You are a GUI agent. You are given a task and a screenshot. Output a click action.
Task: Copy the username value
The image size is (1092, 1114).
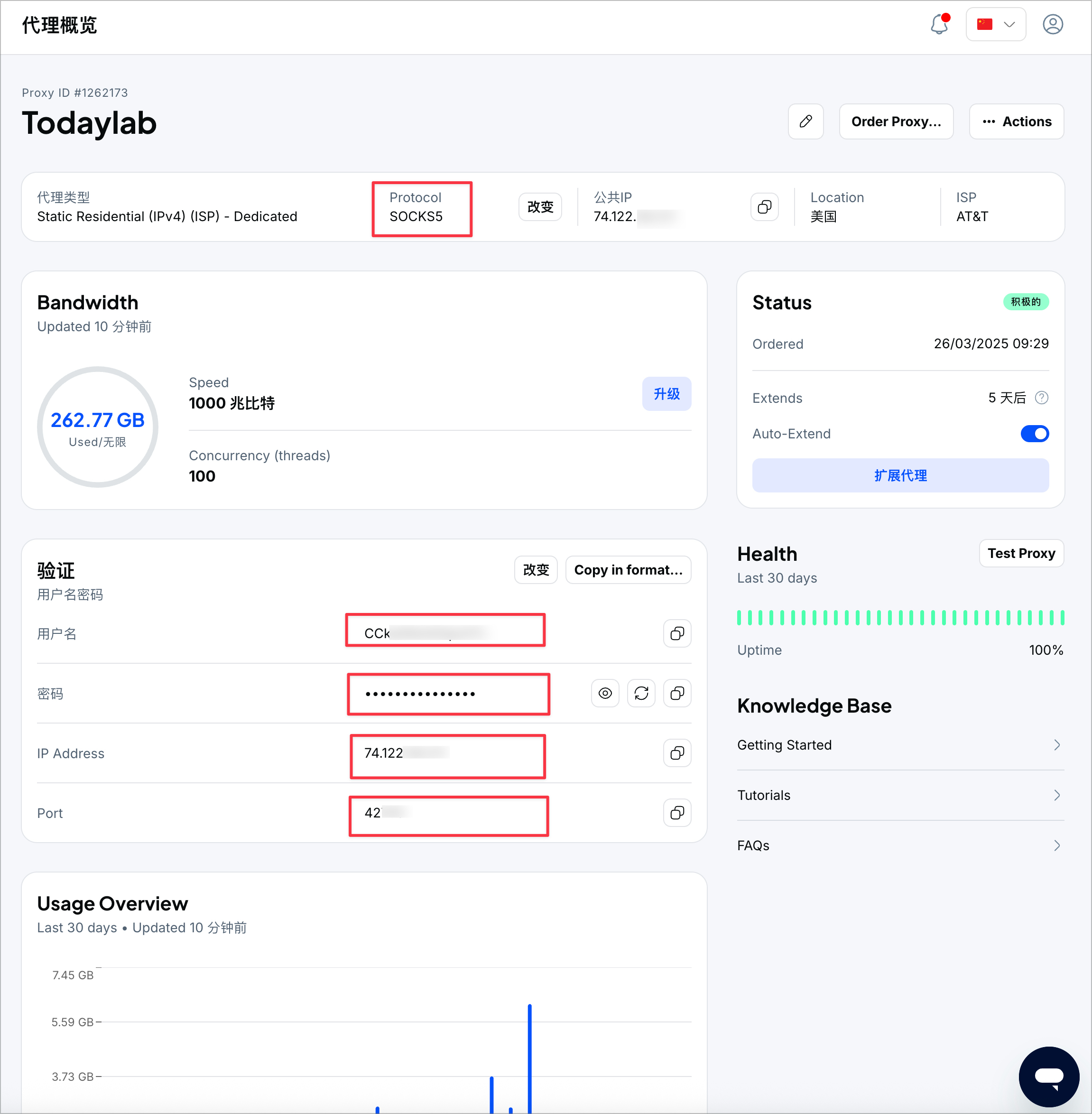(677, 633)
